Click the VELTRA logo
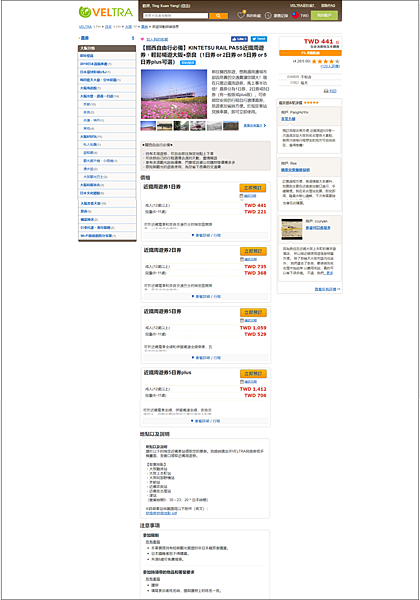The image size is (420, 600). pos(106,12)
